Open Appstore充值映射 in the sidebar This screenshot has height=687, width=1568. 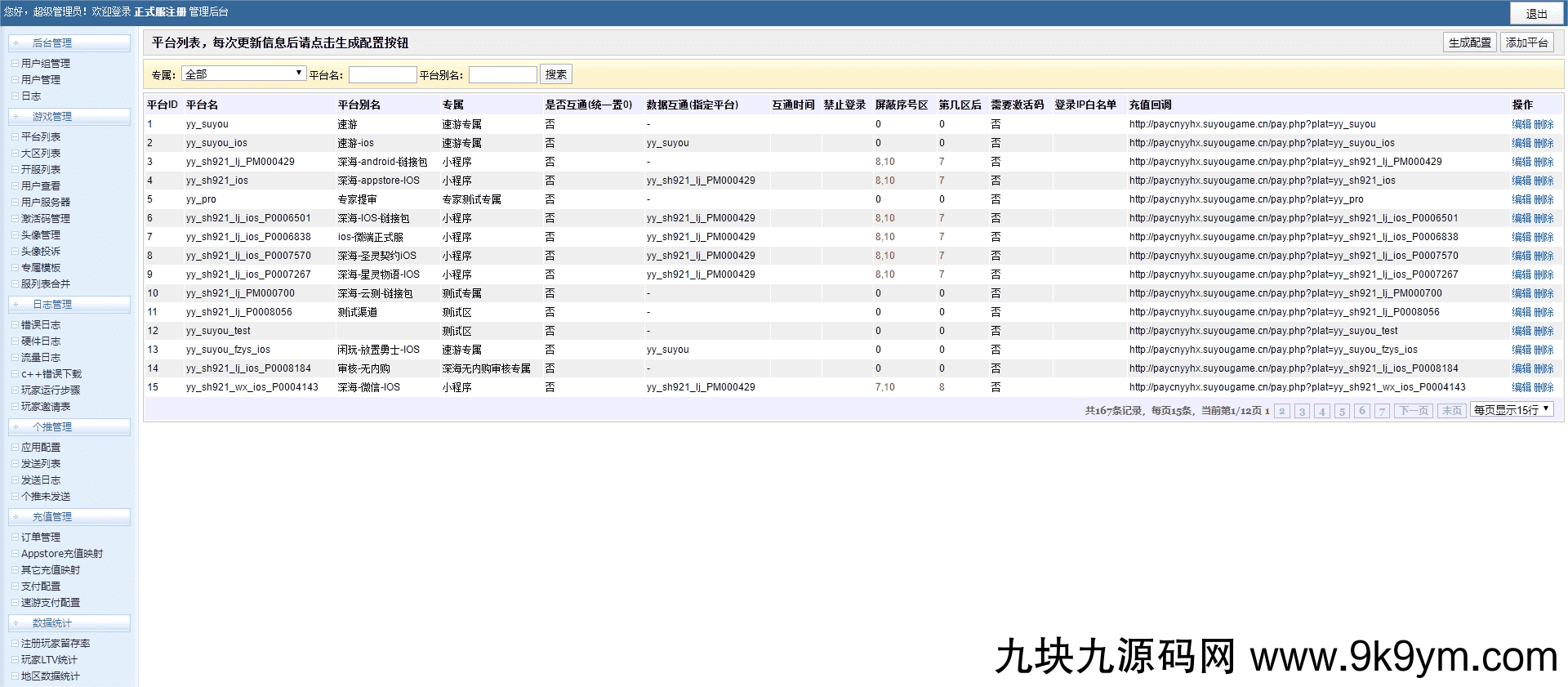pyautogui.click(x=62, y=554)
